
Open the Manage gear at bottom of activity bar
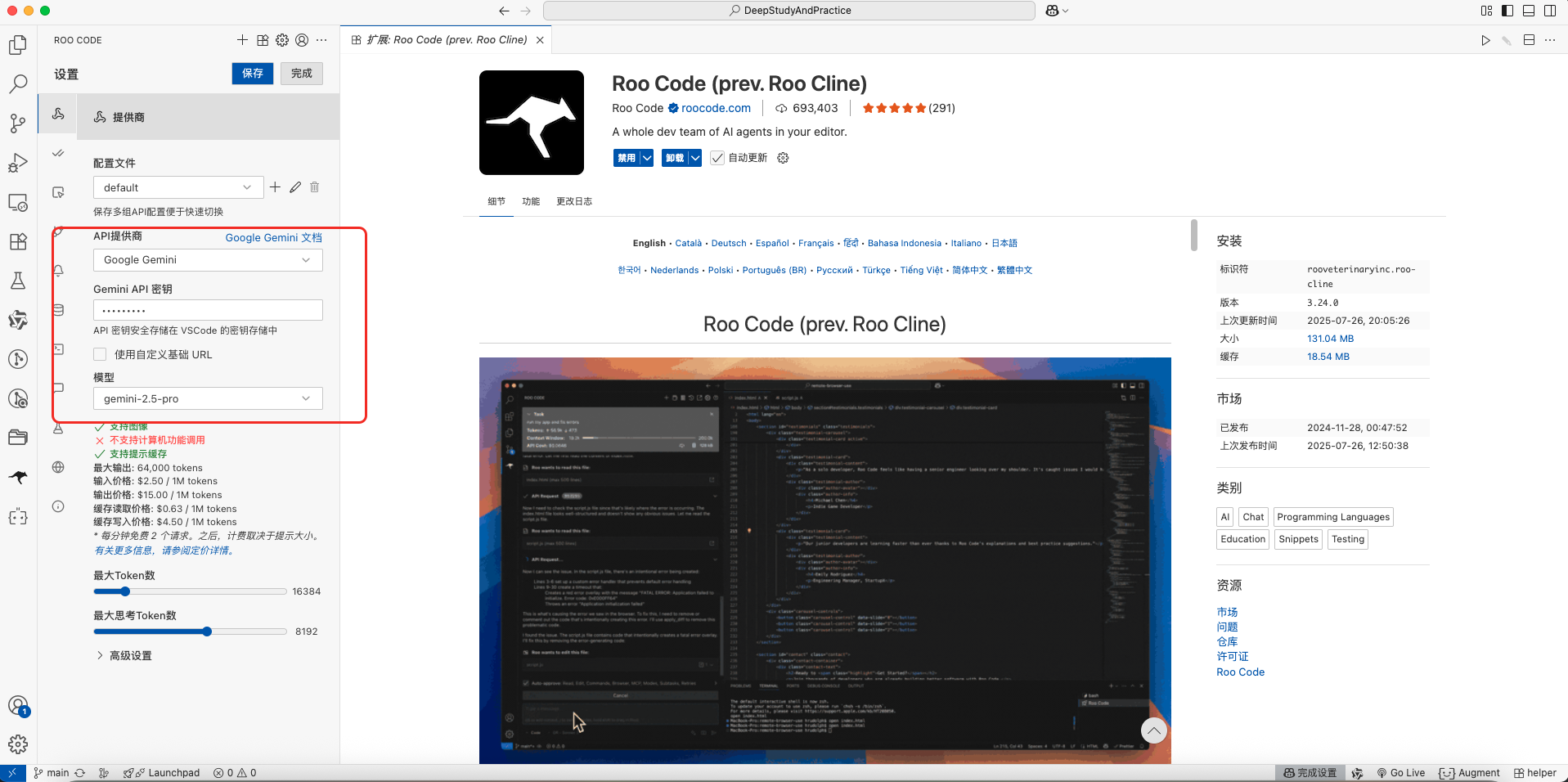(18, 744)
